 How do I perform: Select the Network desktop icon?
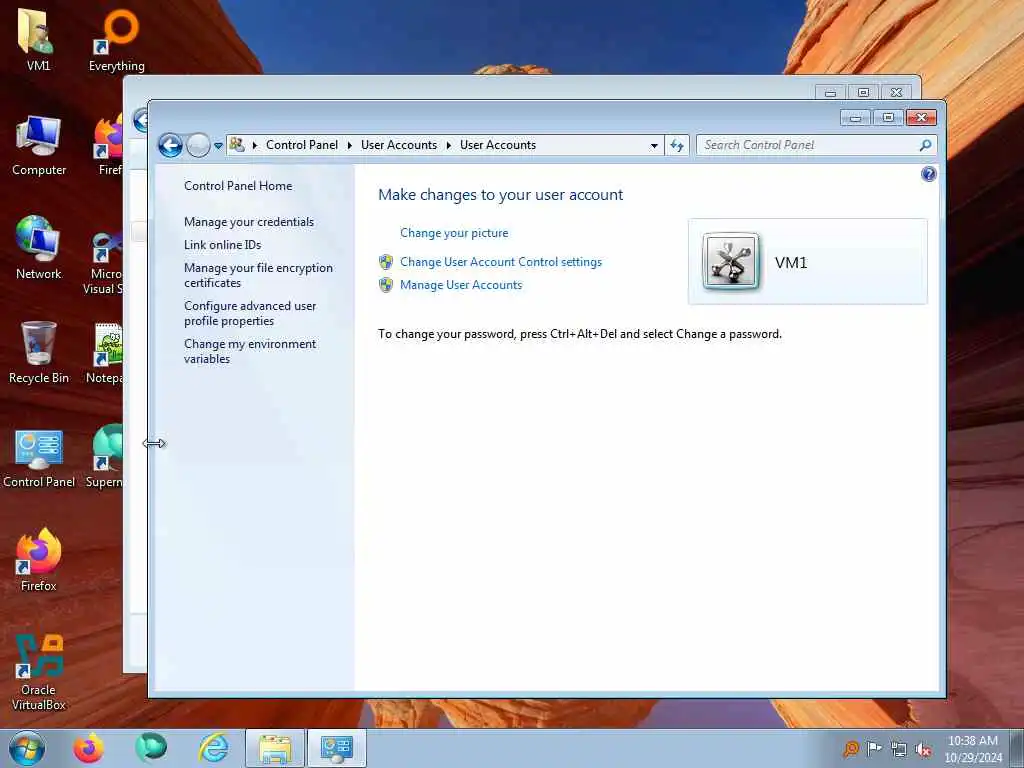pyautogui.click(x=39, y=248)
